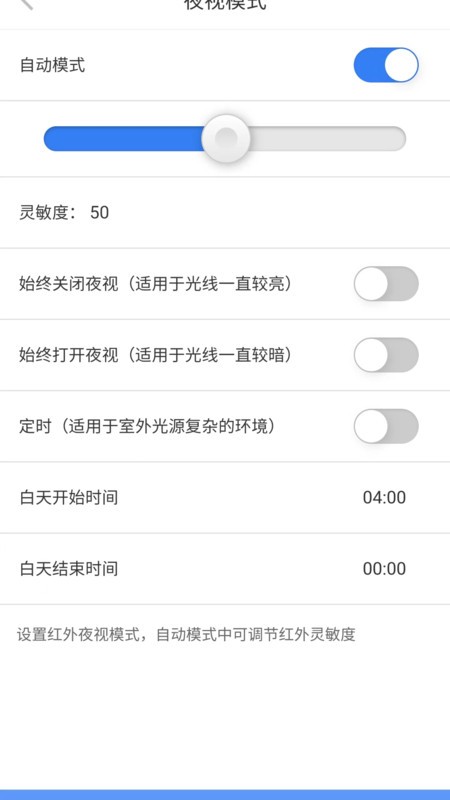Viewport: 450px width, 800px height.
Task: Click the sensitivity value 50
Action: [x=99, y=213]
